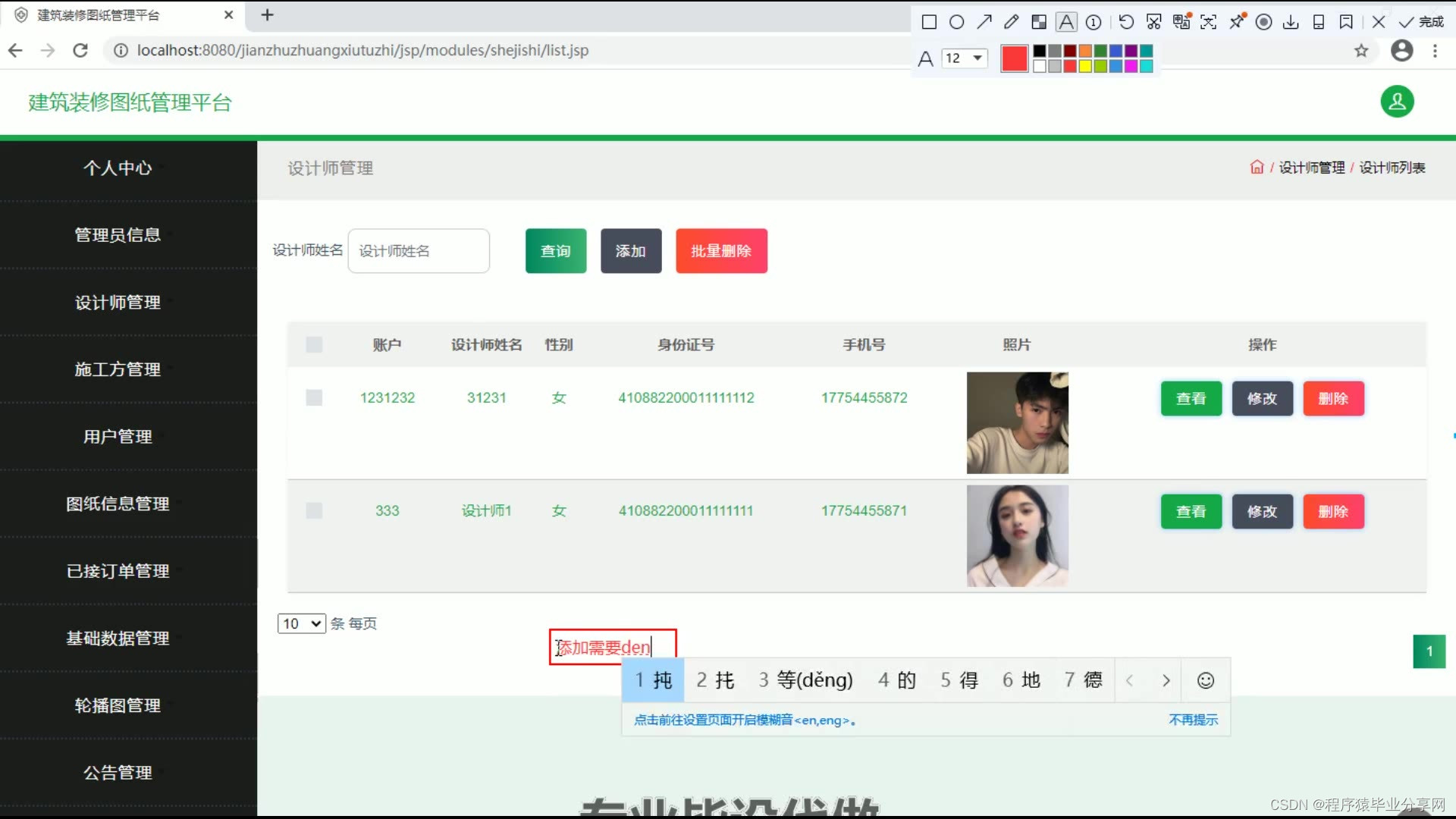Select the mosaic blur tool
The image size is (1456, 819).
1039,22
